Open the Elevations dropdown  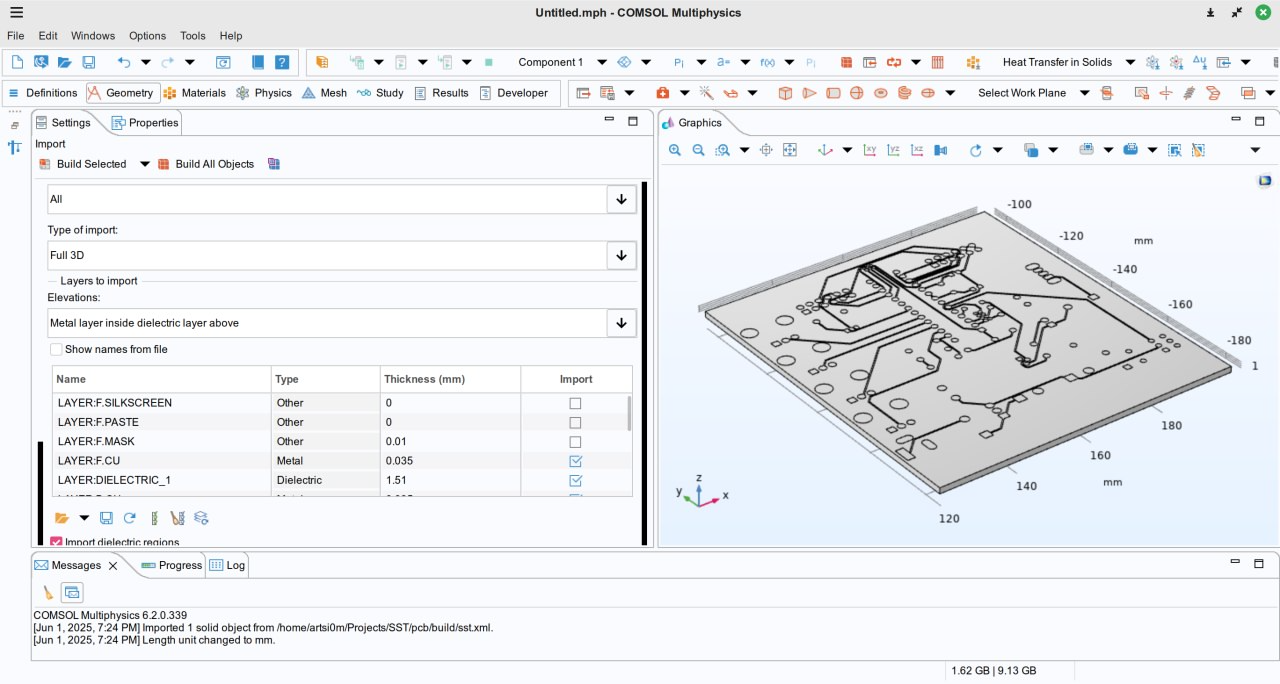[621, 323]
